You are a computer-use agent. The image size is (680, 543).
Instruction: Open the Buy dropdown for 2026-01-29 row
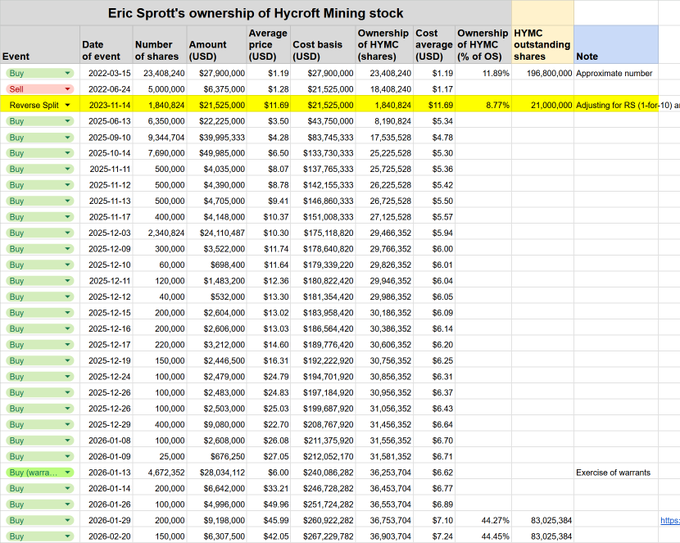tap(40, 520)
